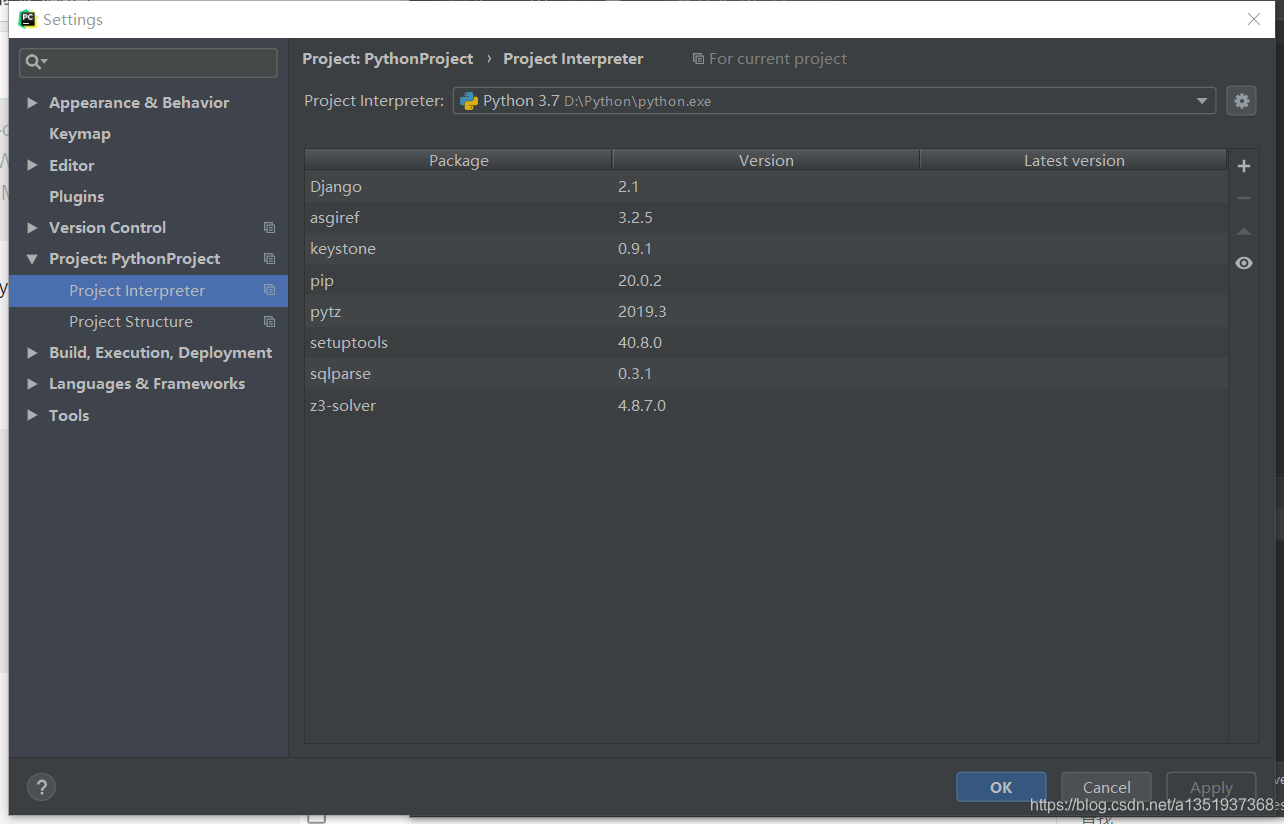Collapse the Project: PythonProject section arrow
The width and height of the screenshot is (1284, 824).
point(33,259)
